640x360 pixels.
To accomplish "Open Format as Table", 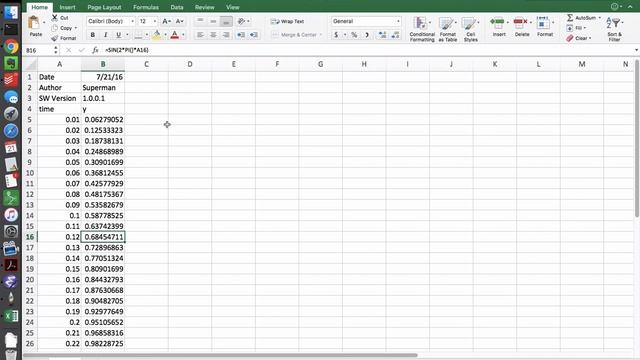I will pyautogui.click(x=448, y=29).
